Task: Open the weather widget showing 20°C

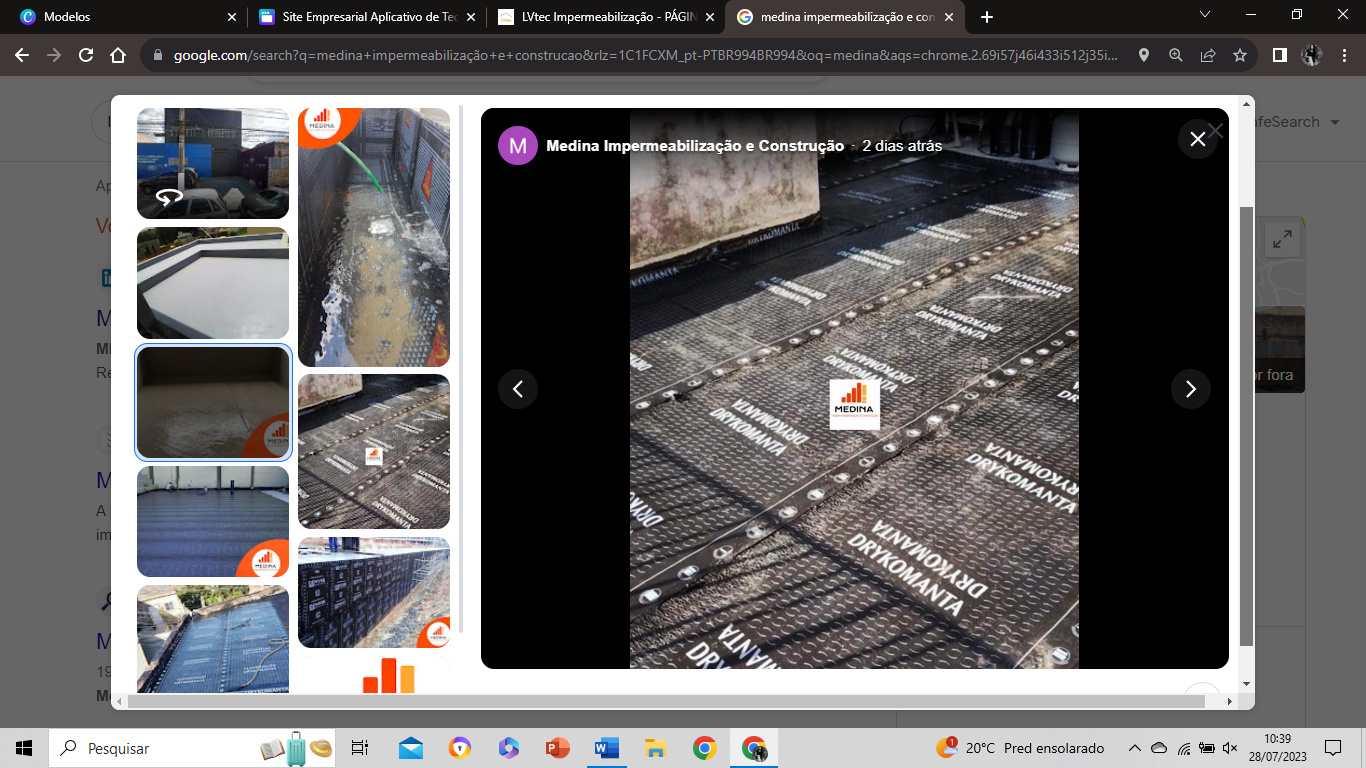Action: (x=1020, y=748)
